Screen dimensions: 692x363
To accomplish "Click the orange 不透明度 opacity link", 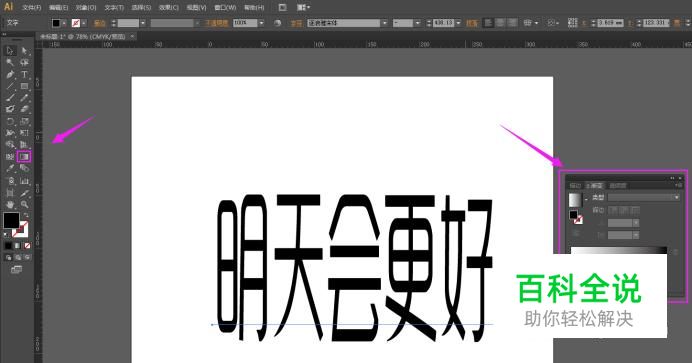I will point(216,23).
